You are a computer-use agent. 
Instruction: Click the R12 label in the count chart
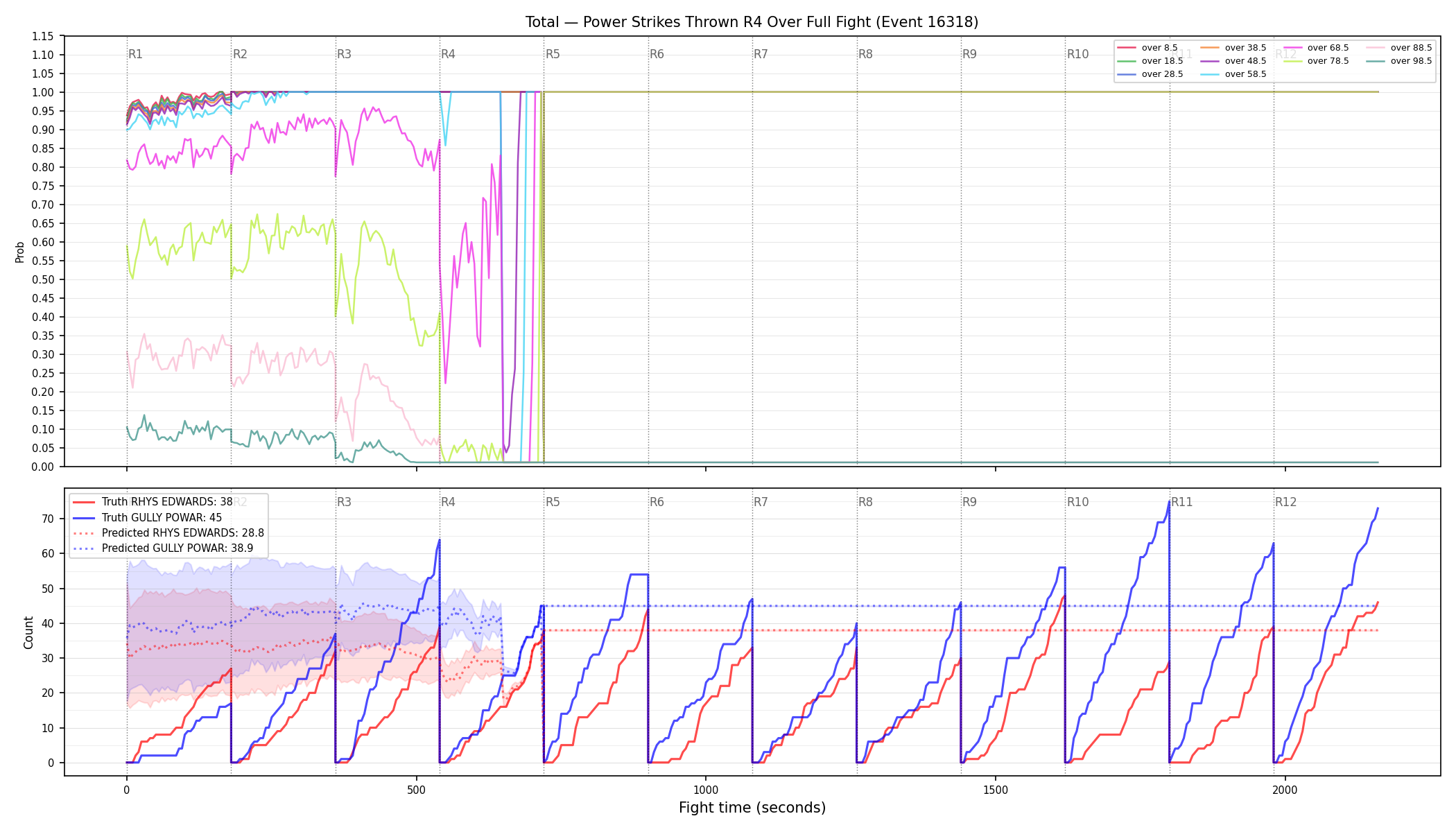tap(1285, 502)
